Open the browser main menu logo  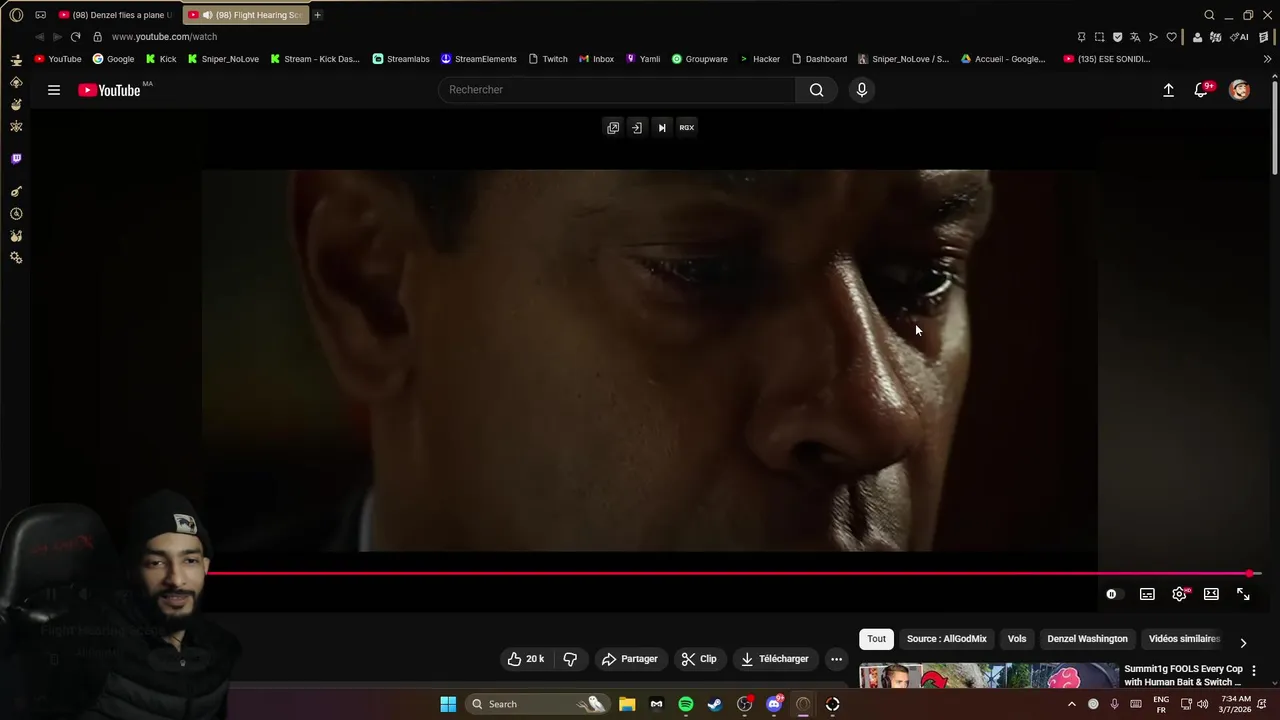point(16,15)
